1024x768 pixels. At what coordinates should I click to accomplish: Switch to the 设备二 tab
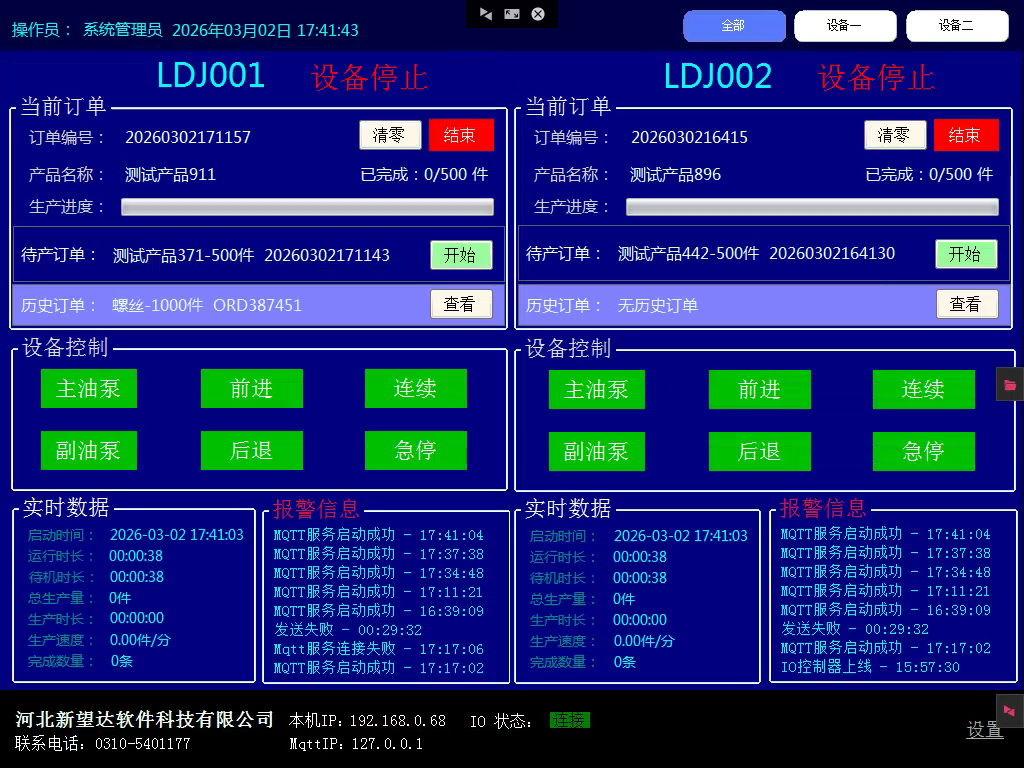pyautogui.click(x=956, y=26)
